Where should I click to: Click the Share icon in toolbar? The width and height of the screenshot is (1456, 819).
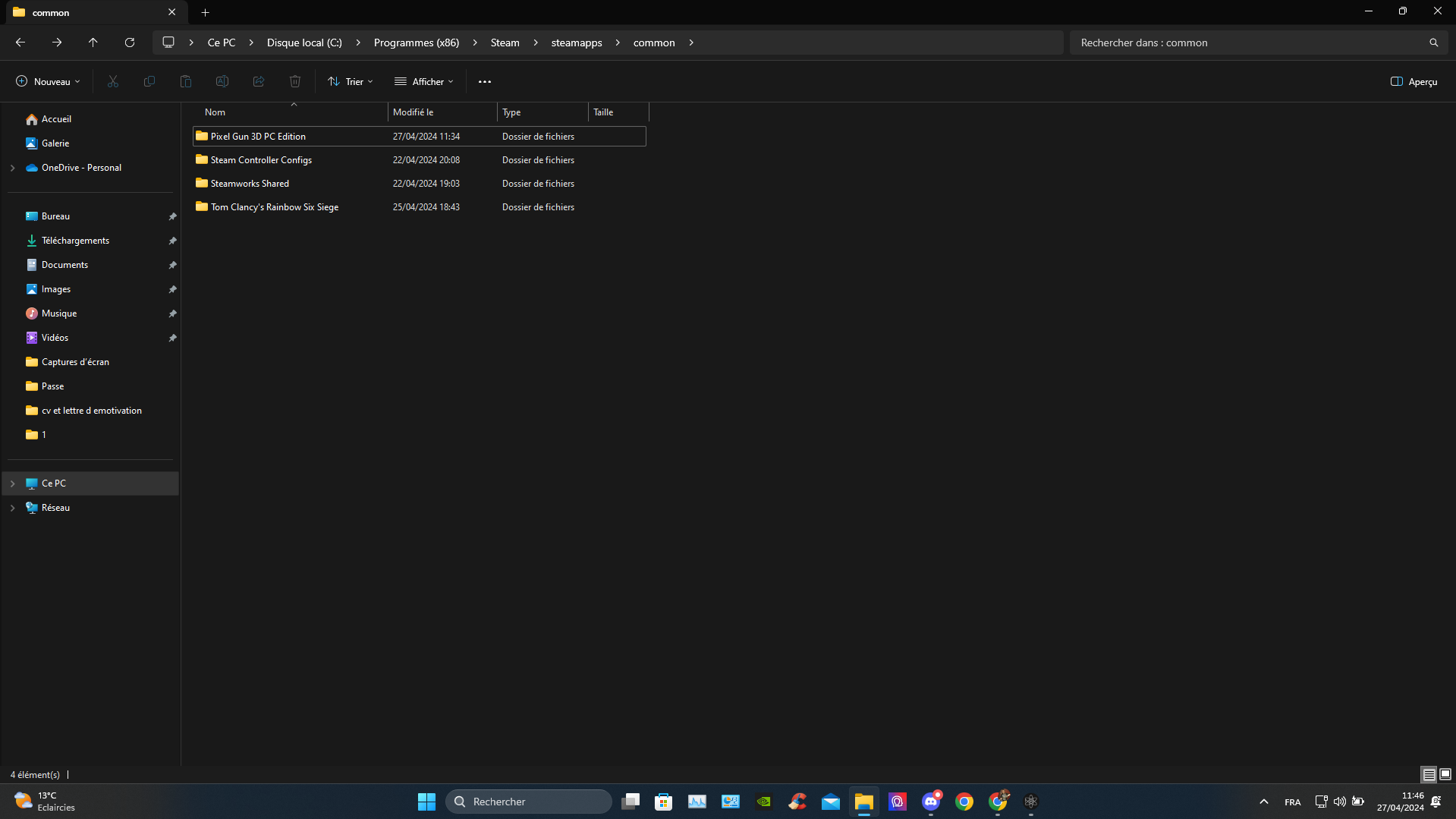[x=259, y=81]
